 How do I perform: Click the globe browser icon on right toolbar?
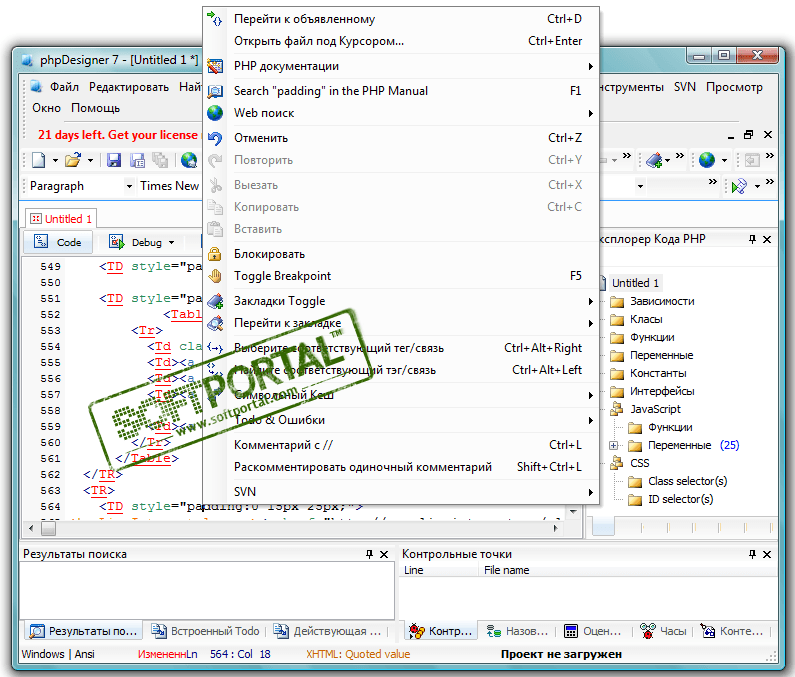click(707, 160)
